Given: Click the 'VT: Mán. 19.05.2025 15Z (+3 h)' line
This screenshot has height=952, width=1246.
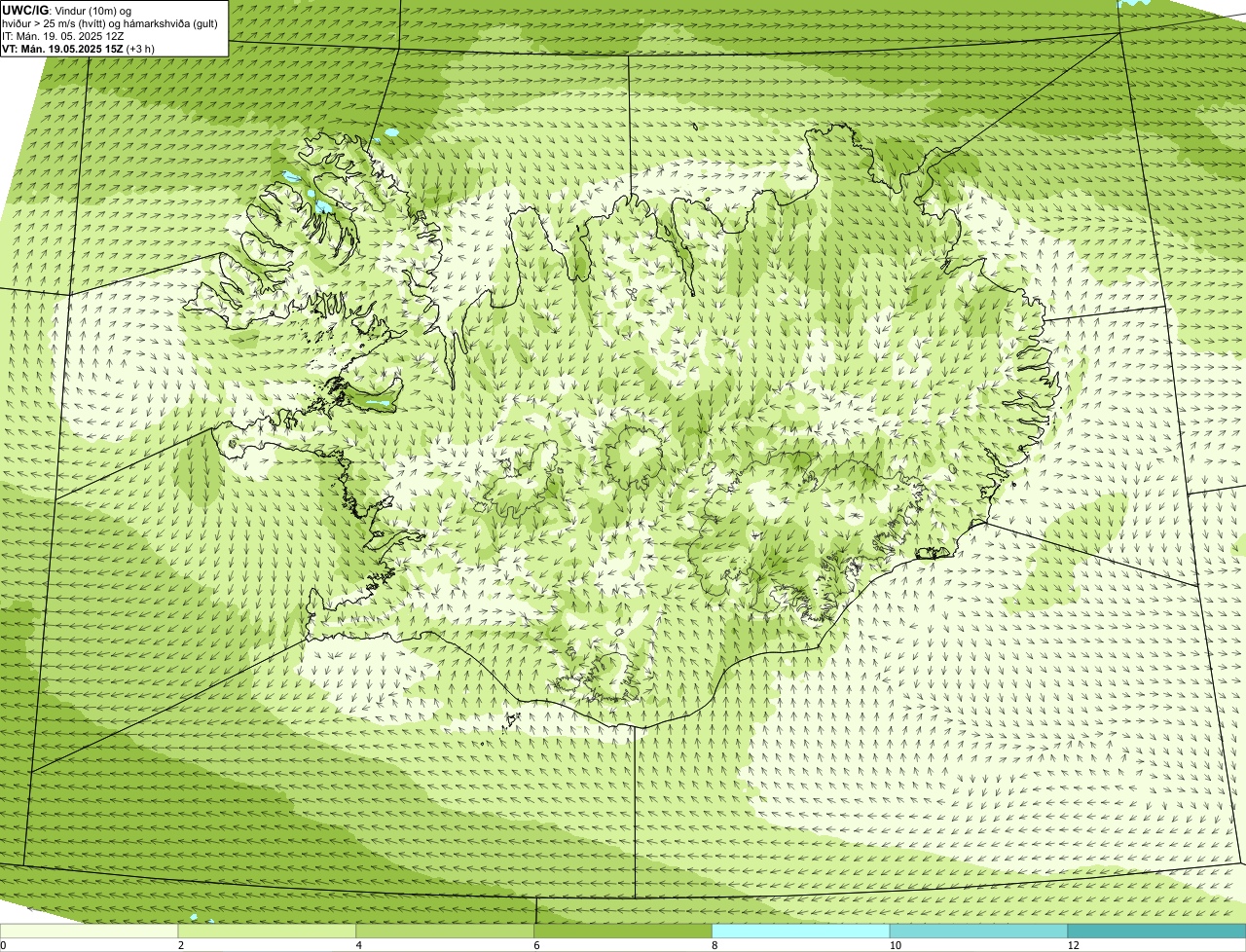Looking at the screenshot, I should 79,49.
